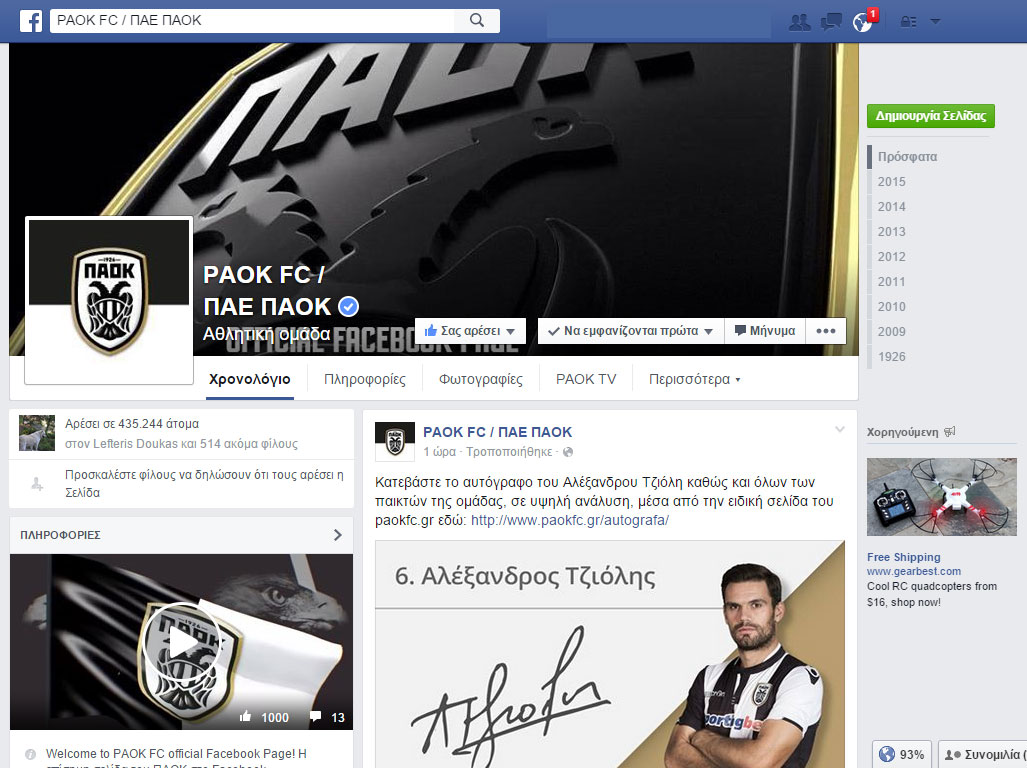1027x768 pixels.
Task: Click the search magnifier button
Action: click(x=477, y=21)
